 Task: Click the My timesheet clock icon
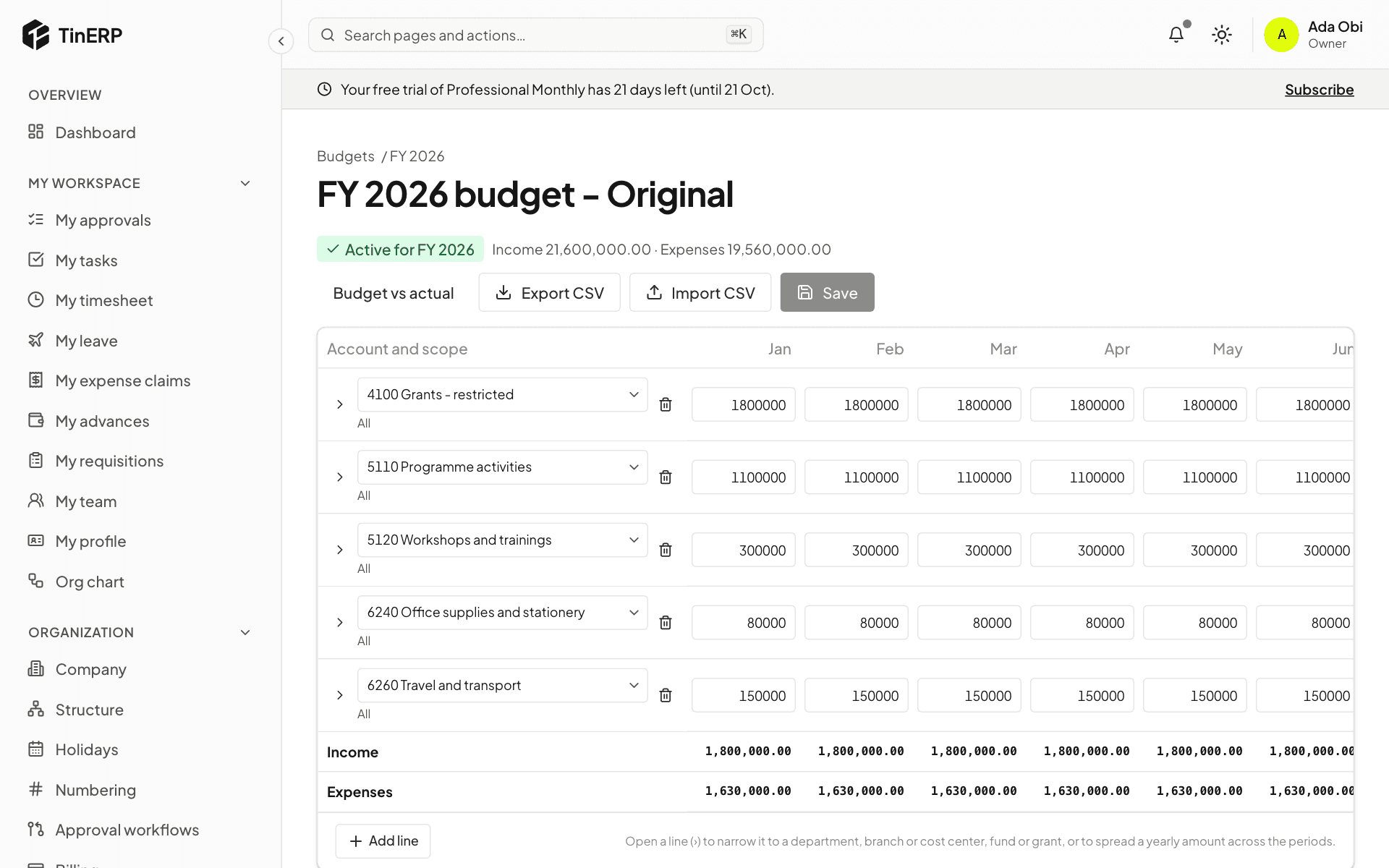[35, 299]
